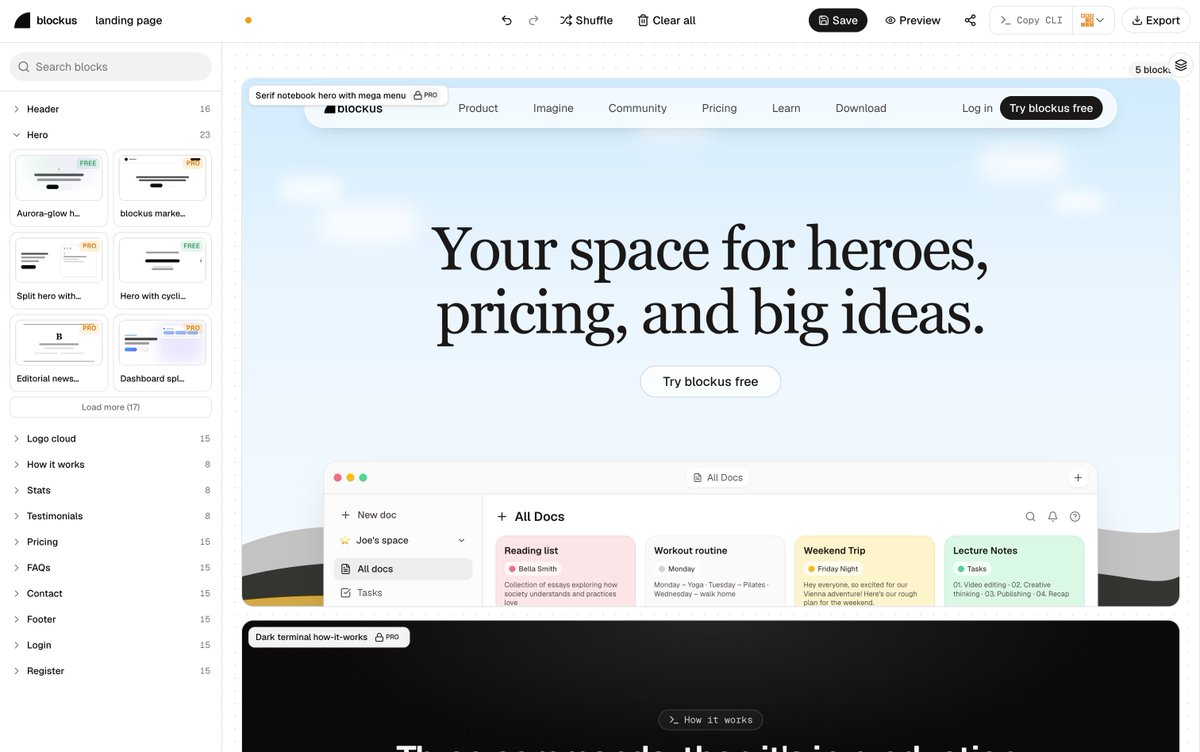Open the Workout routine card

point(715,571)
